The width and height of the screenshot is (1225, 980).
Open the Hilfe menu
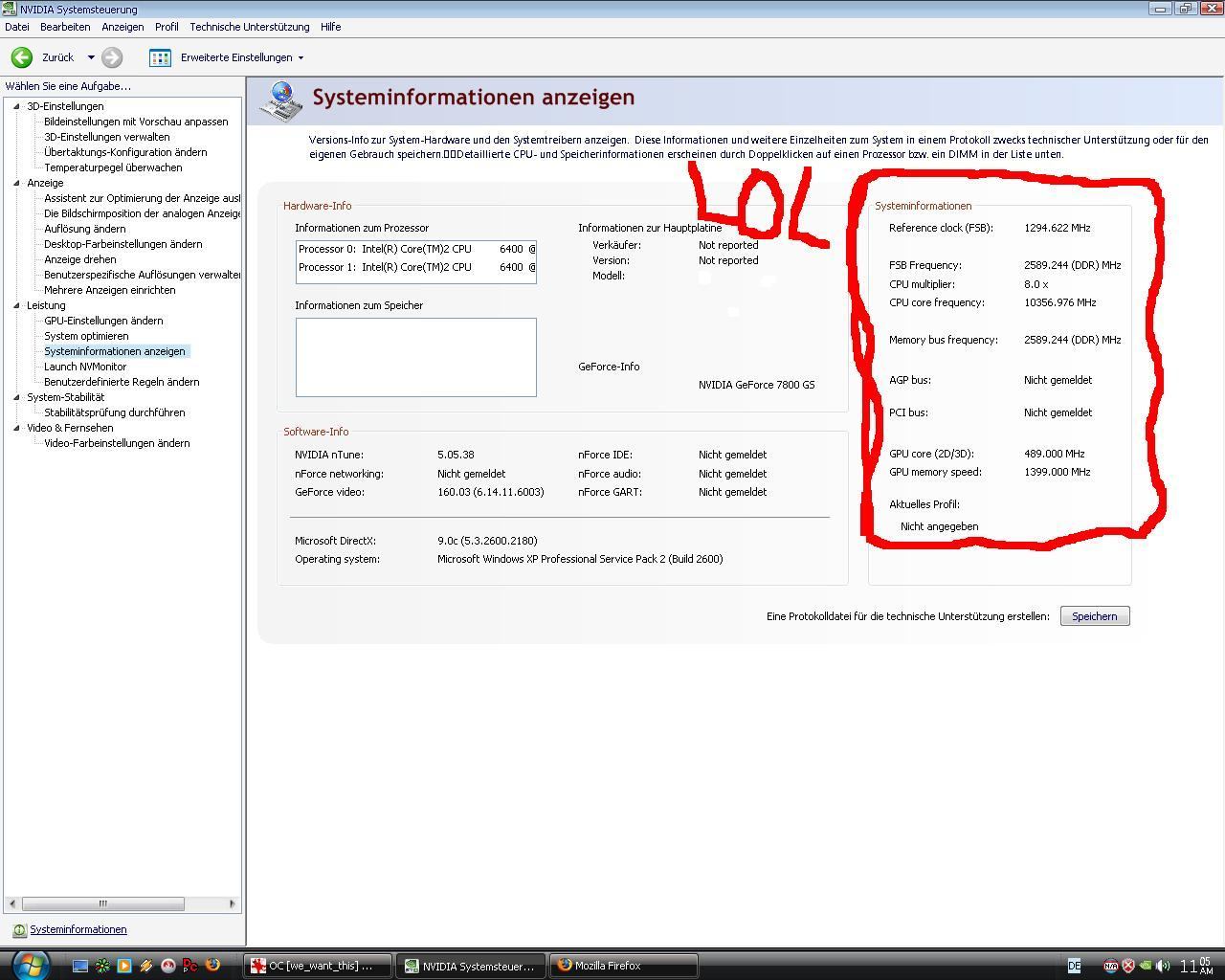330,27
